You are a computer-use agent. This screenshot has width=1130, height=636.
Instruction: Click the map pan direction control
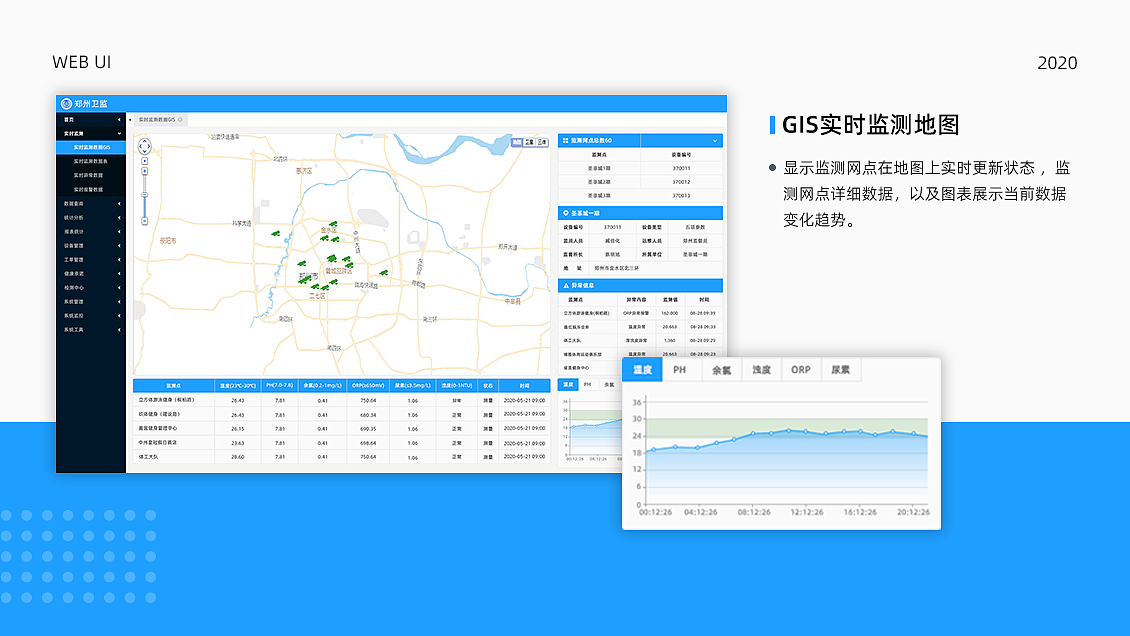click(144, 146)
